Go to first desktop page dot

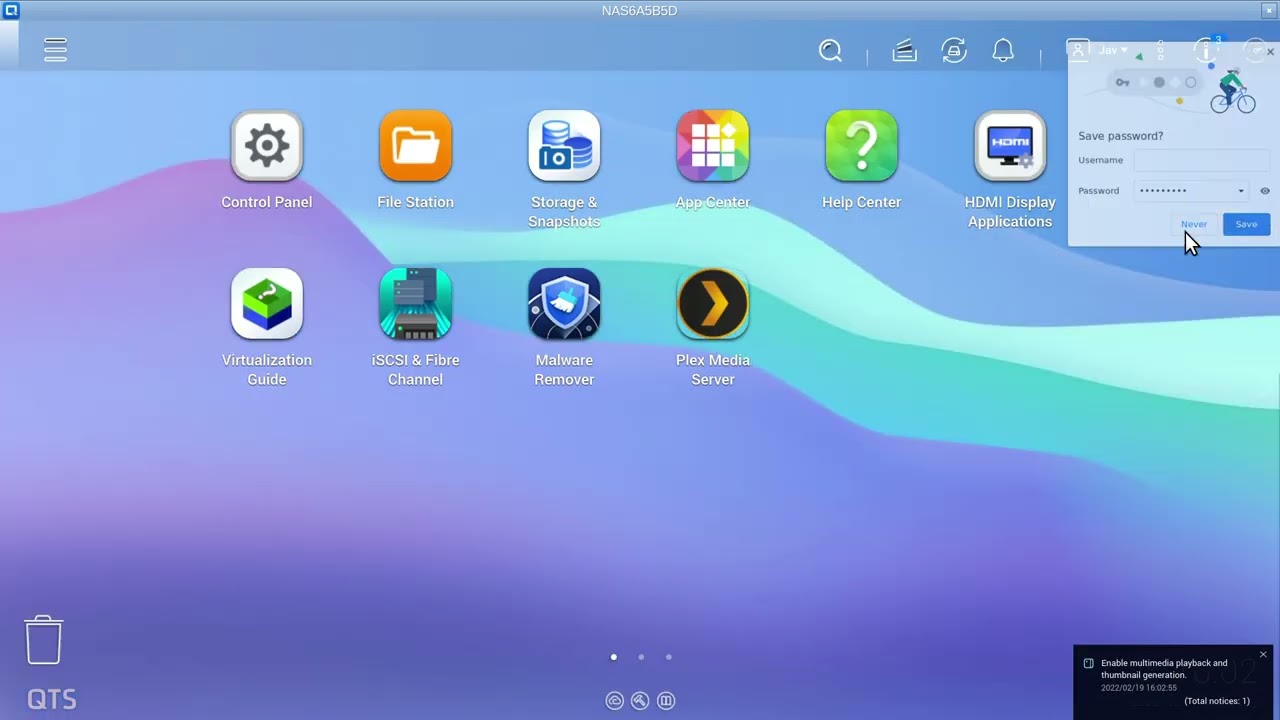614,657
